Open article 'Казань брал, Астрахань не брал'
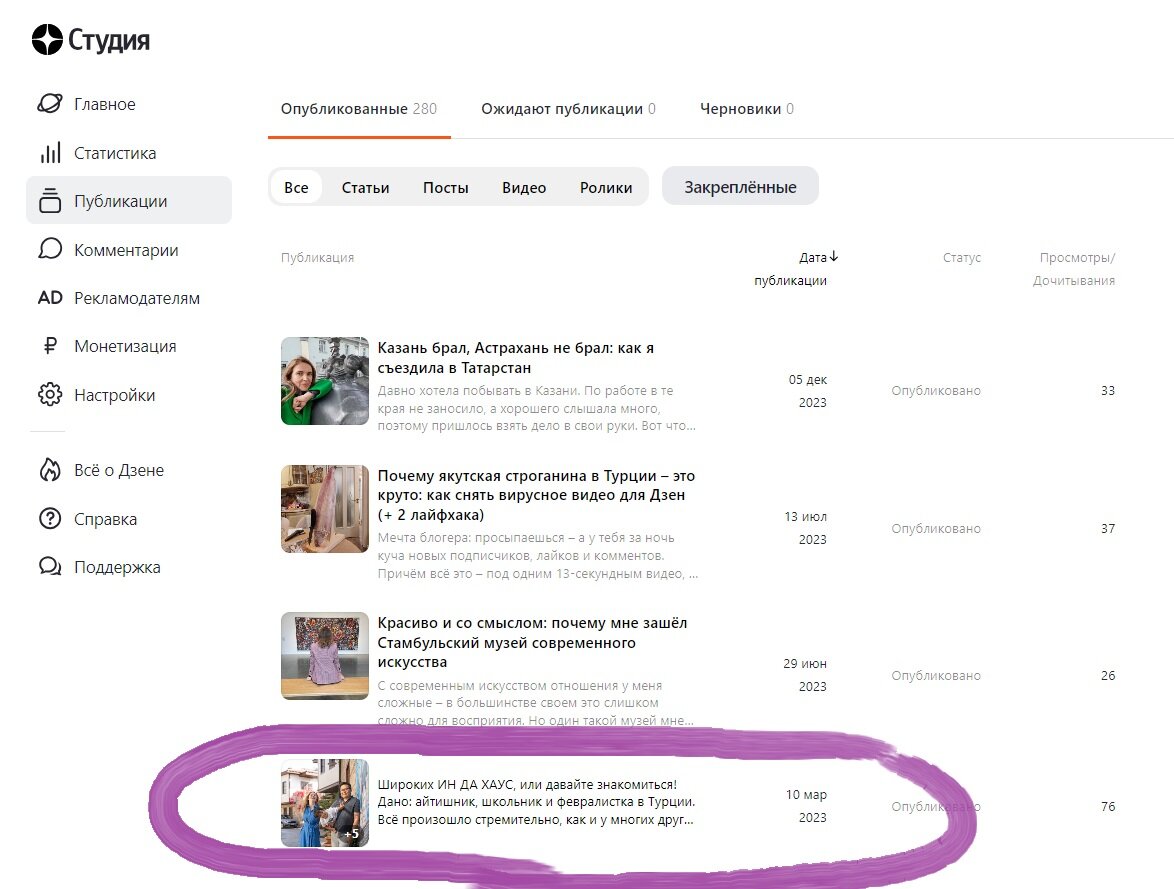 [516, 357]
